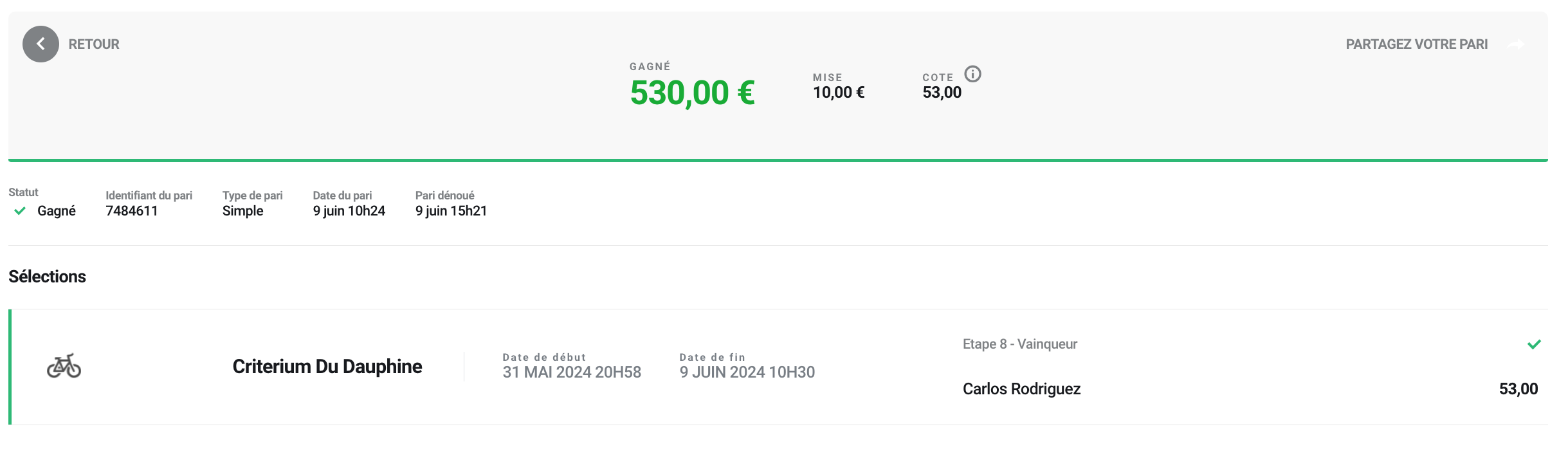The width and height of the screenshot is (1568, 449).
Task: Click the 10,00 € stake value
Action: coord(838,93)
